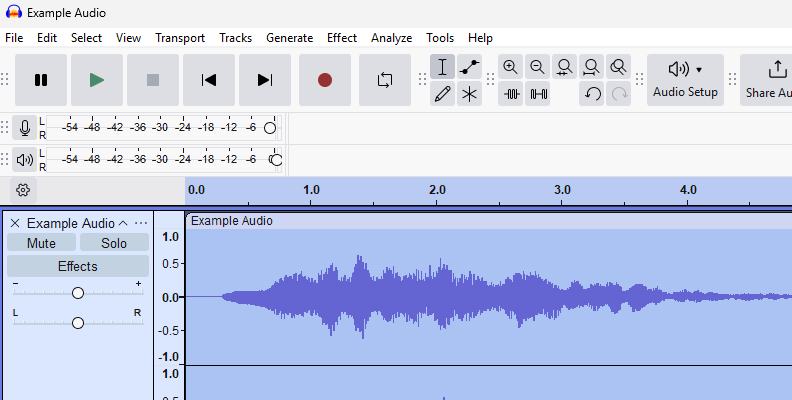Image resolution: width=792 pixels, height=400 pixels.
Task: Open the Generate menu
Action: tap(289, 38)
